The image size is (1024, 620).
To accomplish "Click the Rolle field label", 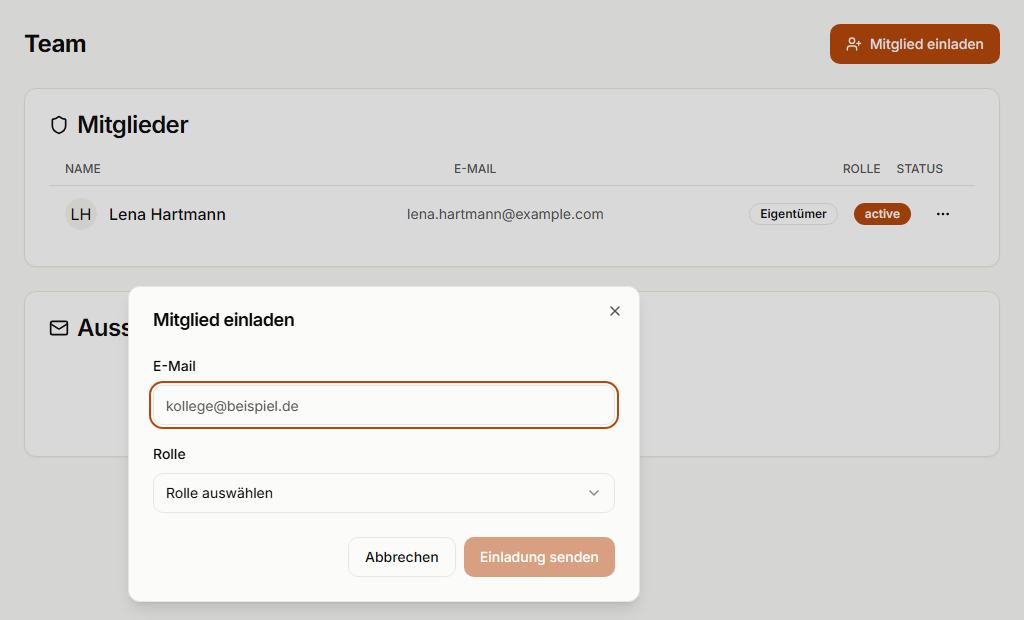I will click(169, 455).
